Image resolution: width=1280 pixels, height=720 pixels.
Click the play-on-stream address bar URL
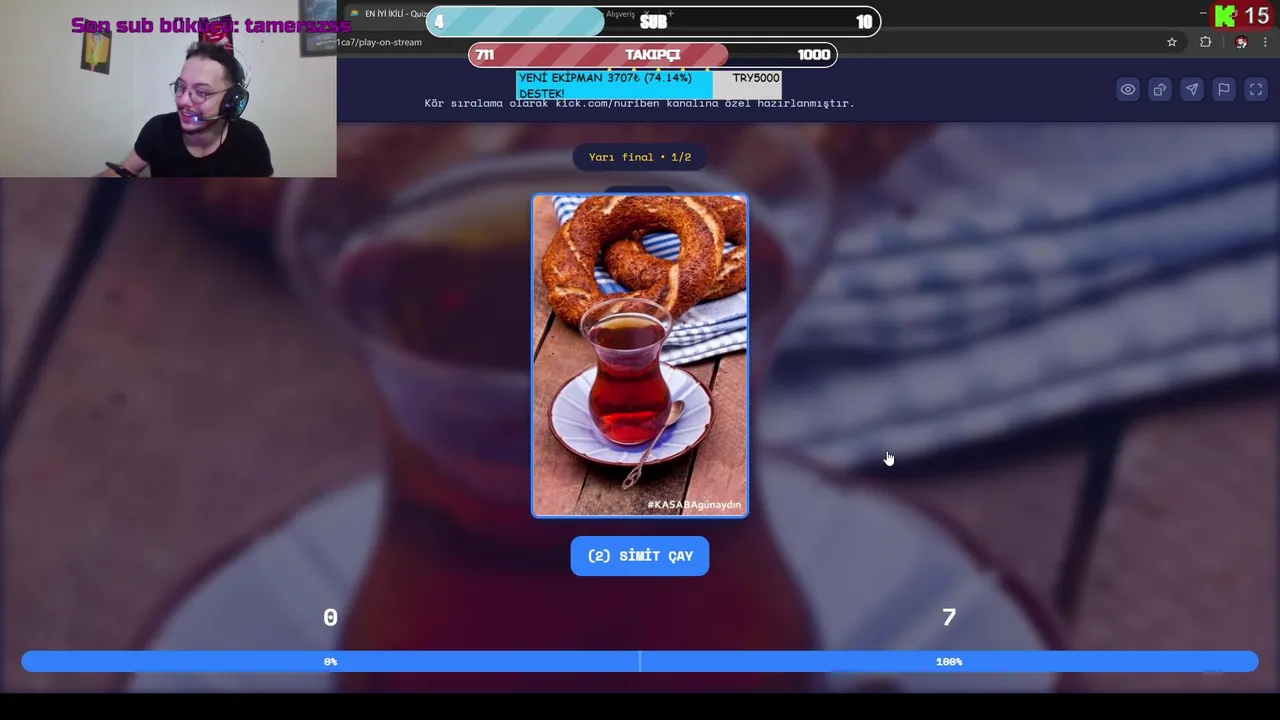coord(379,42)
